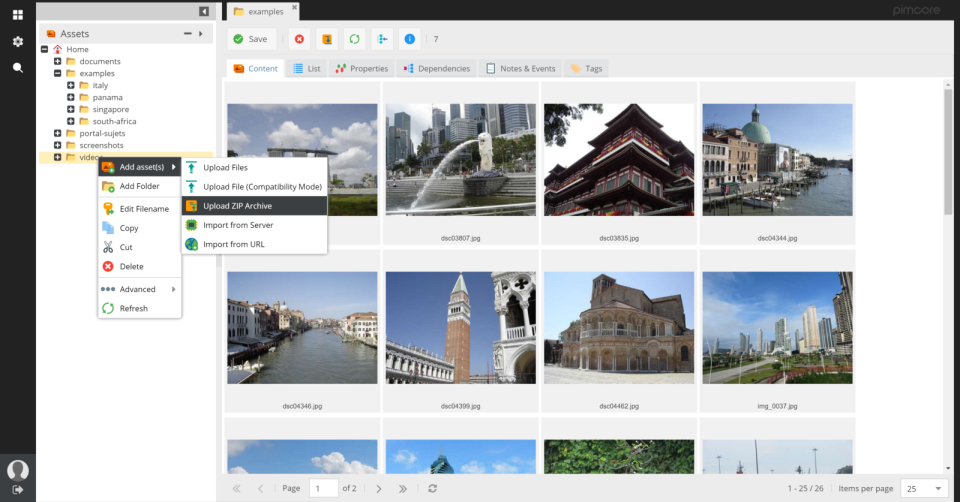Click the Save button
Viewport: 960px width, 502px height.
[250, 39]
